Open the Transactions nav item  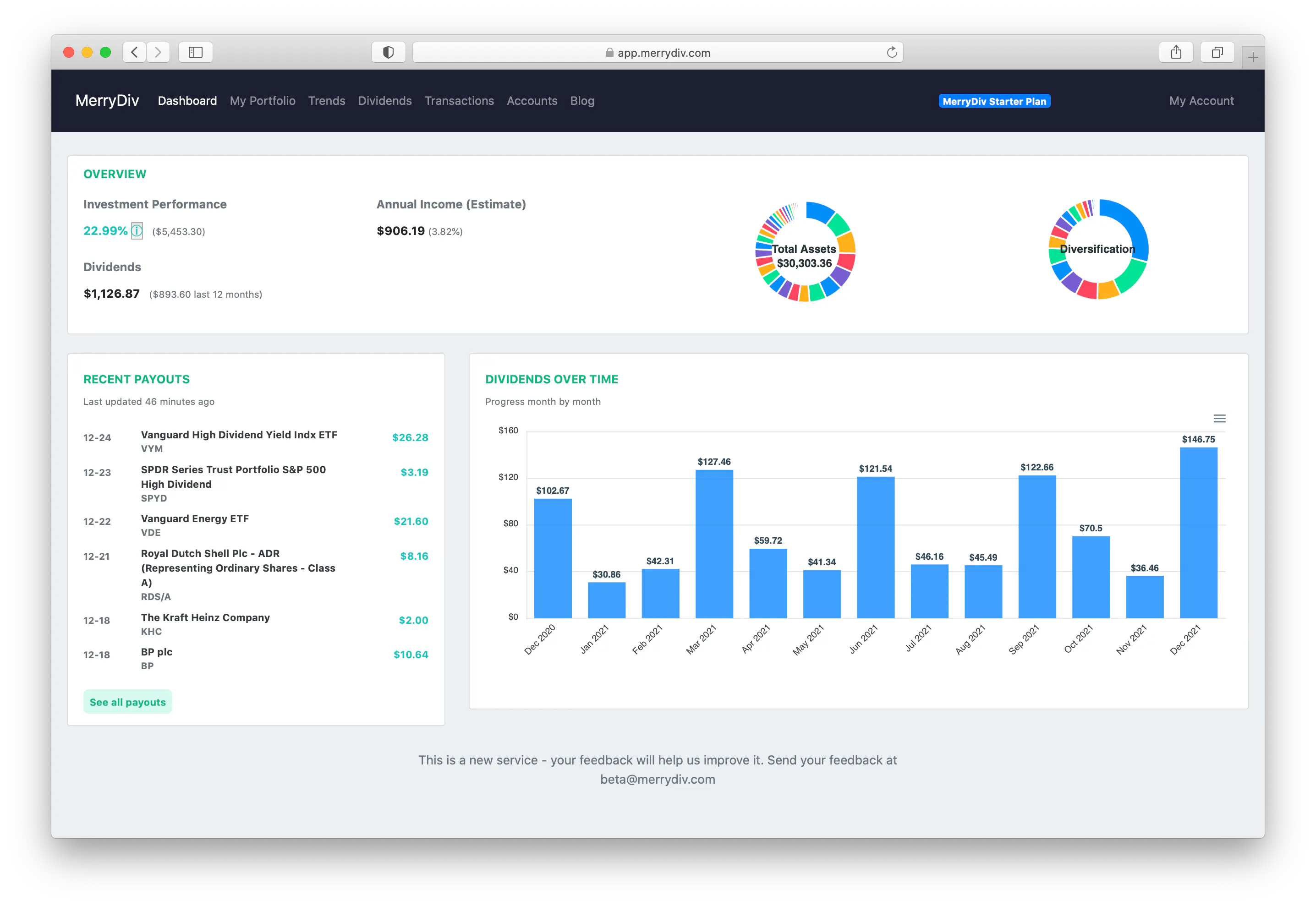click(459, 101)
